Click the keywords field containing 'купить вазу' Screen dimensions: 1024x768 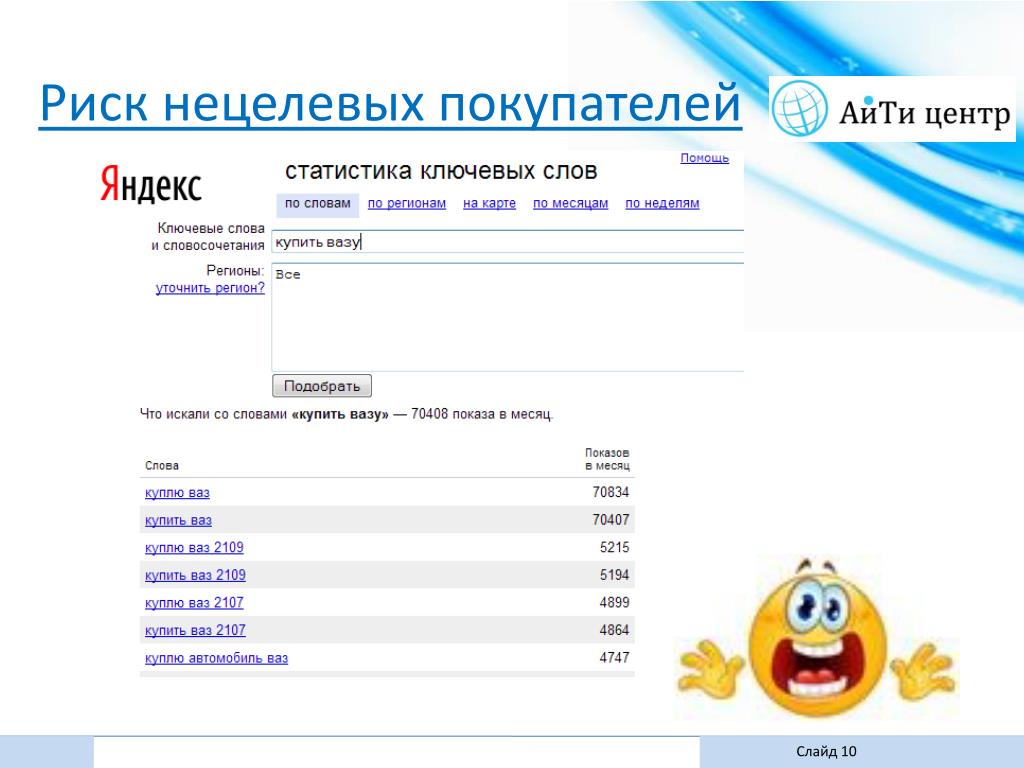point(507,242)
